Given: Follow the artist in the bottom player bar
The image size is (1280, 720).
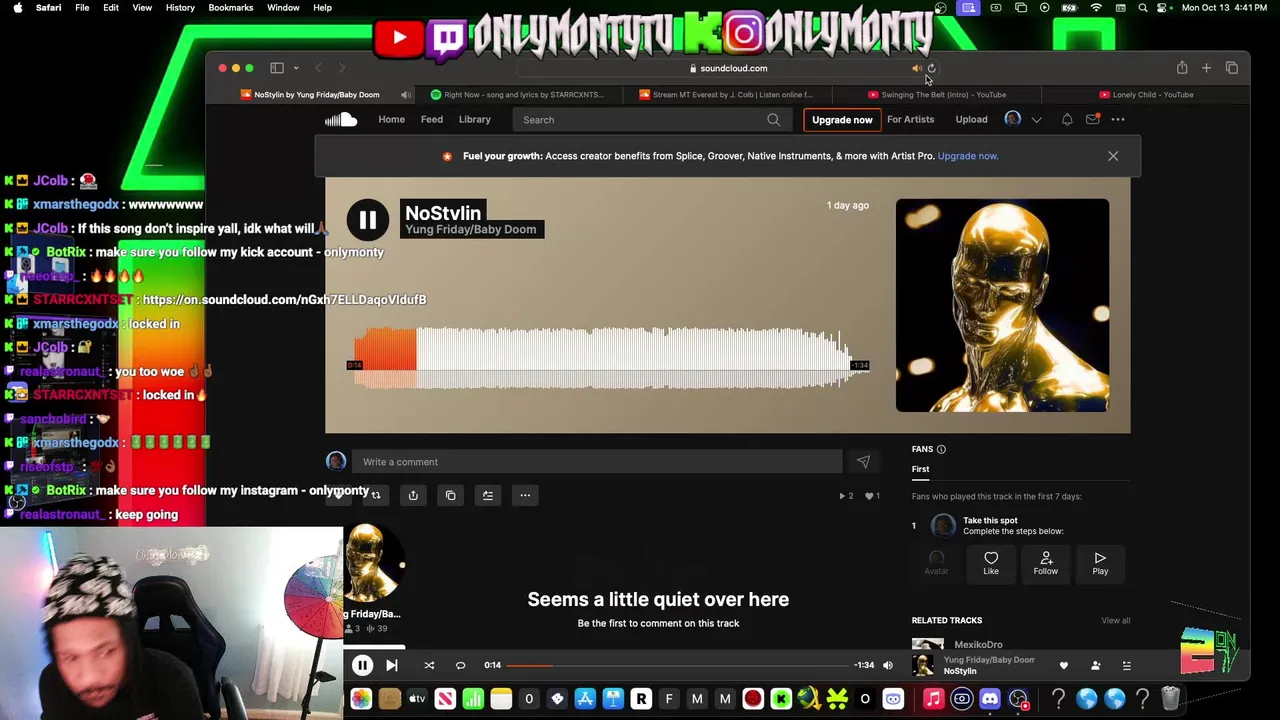Looking at the screenshot, I should coord(1095,665).
